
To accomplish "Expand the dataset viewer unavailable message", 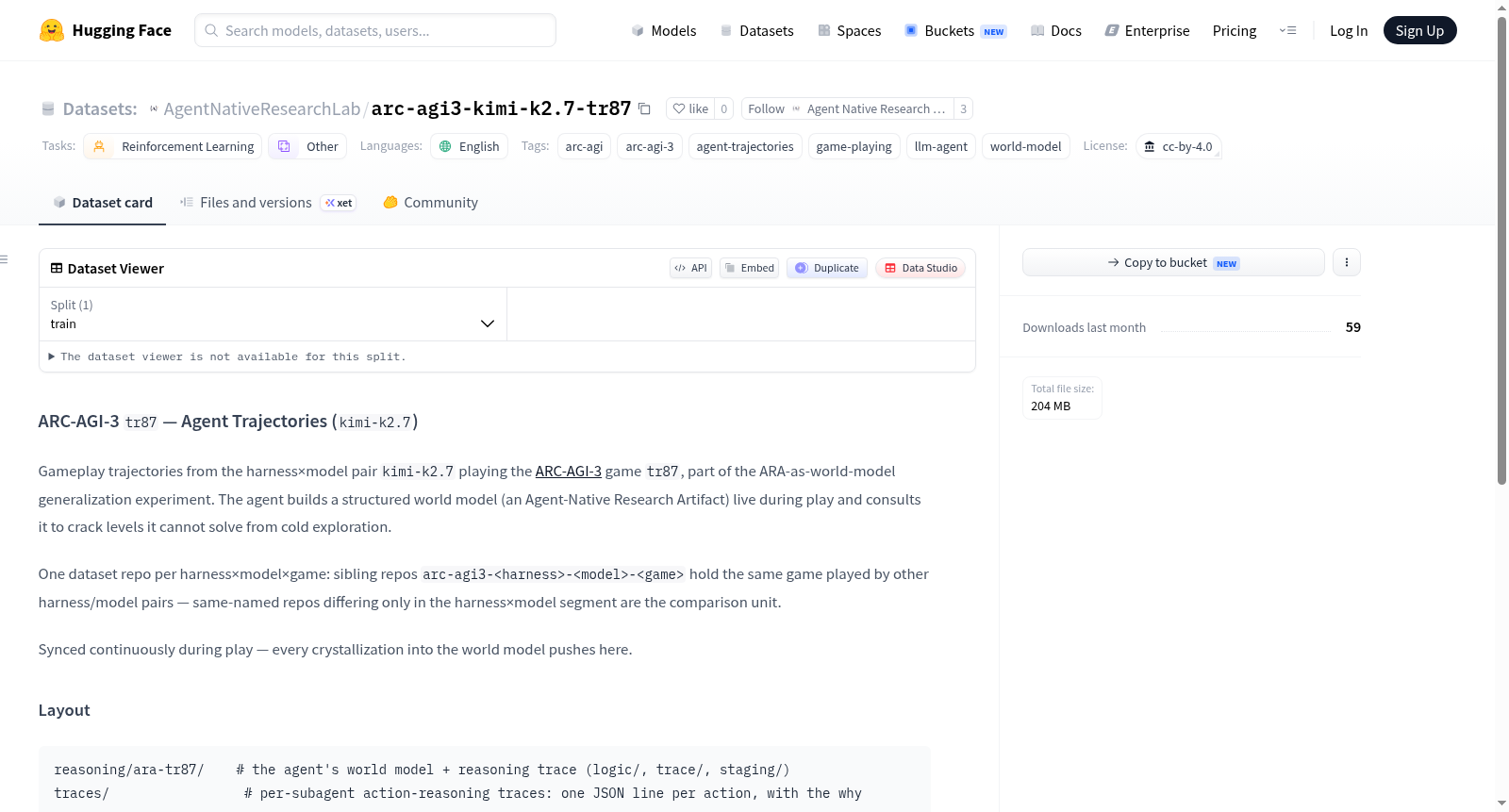I will 226,356.
